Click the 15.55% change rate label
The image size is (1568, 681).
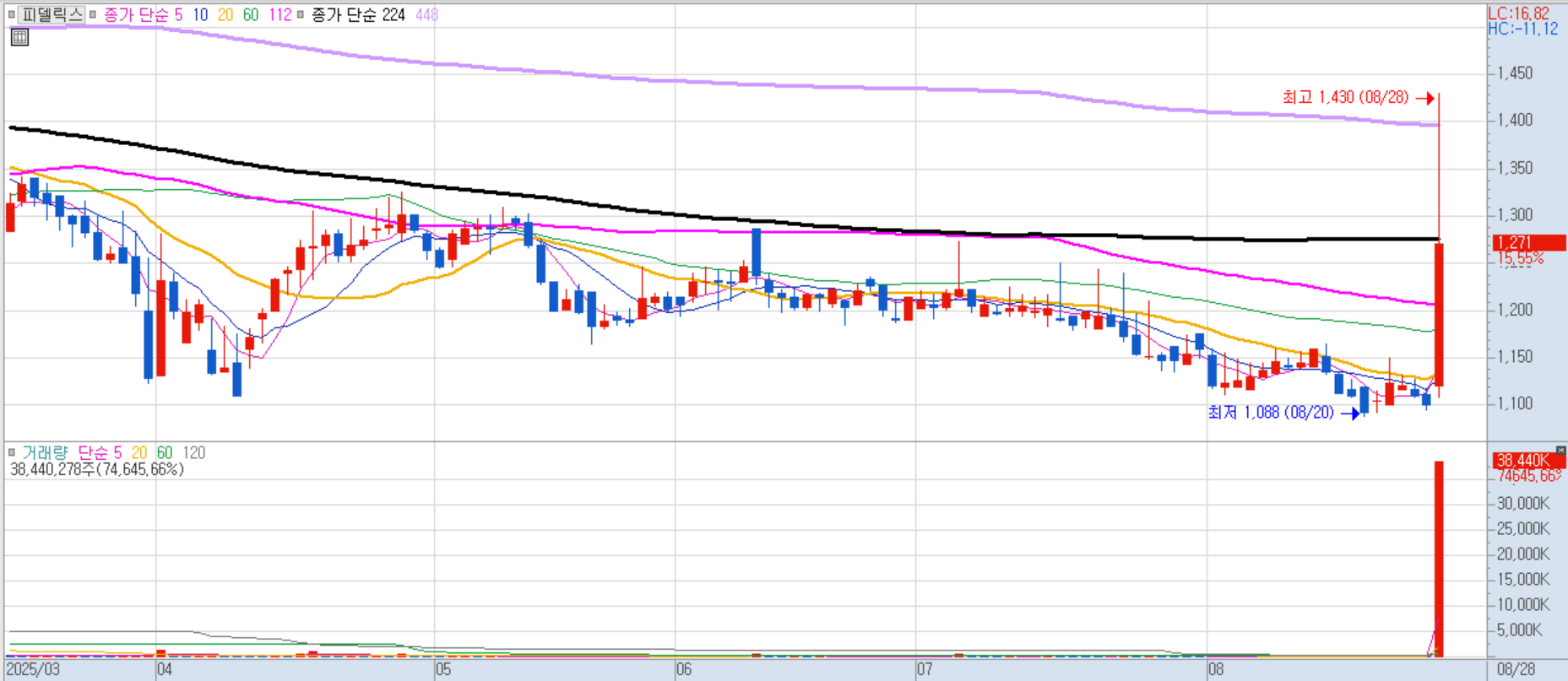tap(1521, 258)
